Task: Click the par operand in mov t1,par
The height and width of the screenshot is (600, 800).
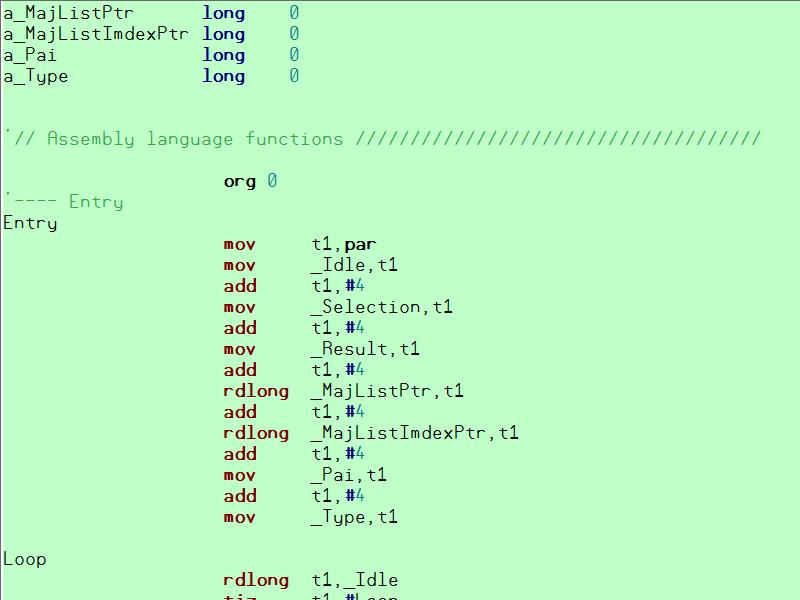Action: pyautogui.click(x=360, y=245)
